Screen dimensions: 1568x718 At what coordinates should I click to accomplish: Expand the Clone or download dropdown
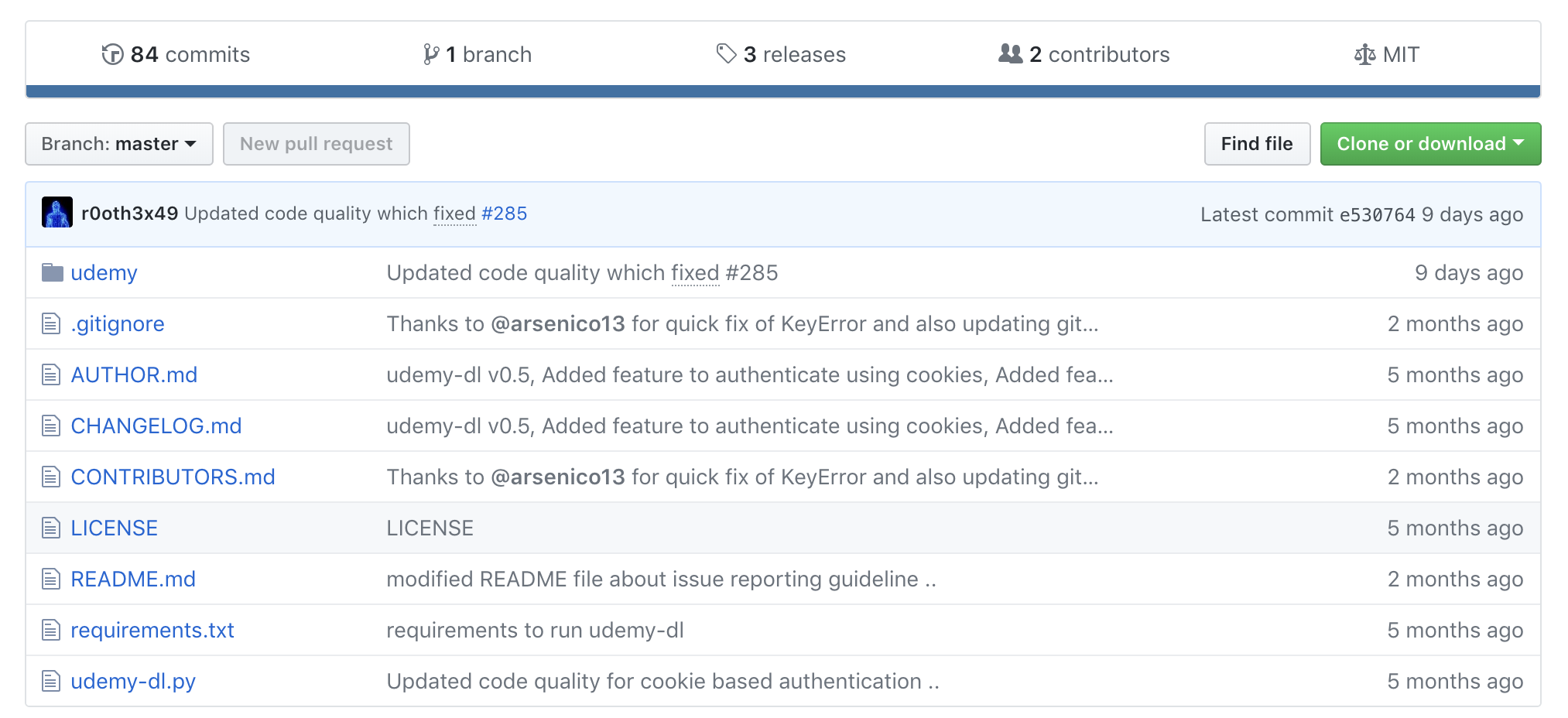(x=1430, y=143)
